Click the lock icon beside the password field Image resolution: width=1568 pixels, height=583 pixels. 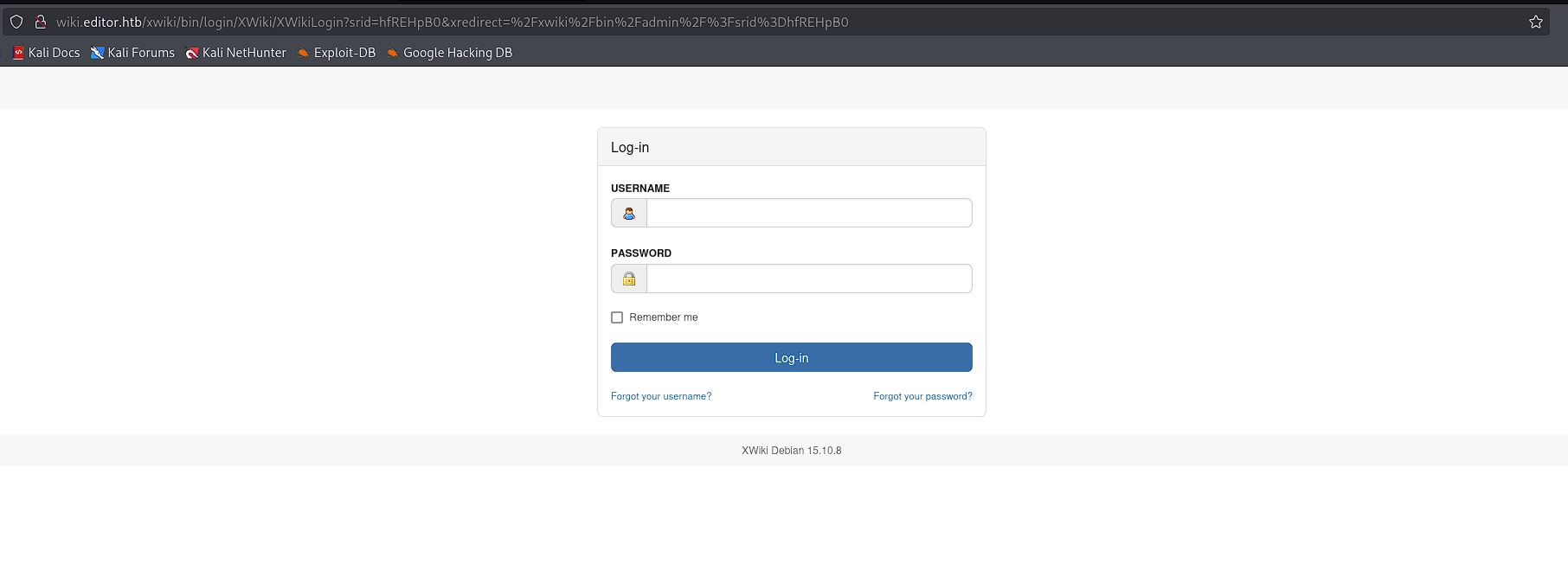[629, 279]
